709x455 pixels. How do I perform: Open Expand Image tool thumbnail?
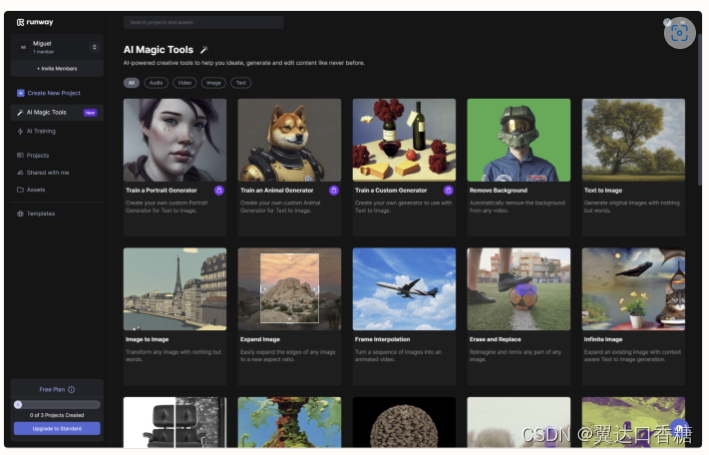point(289,289)
